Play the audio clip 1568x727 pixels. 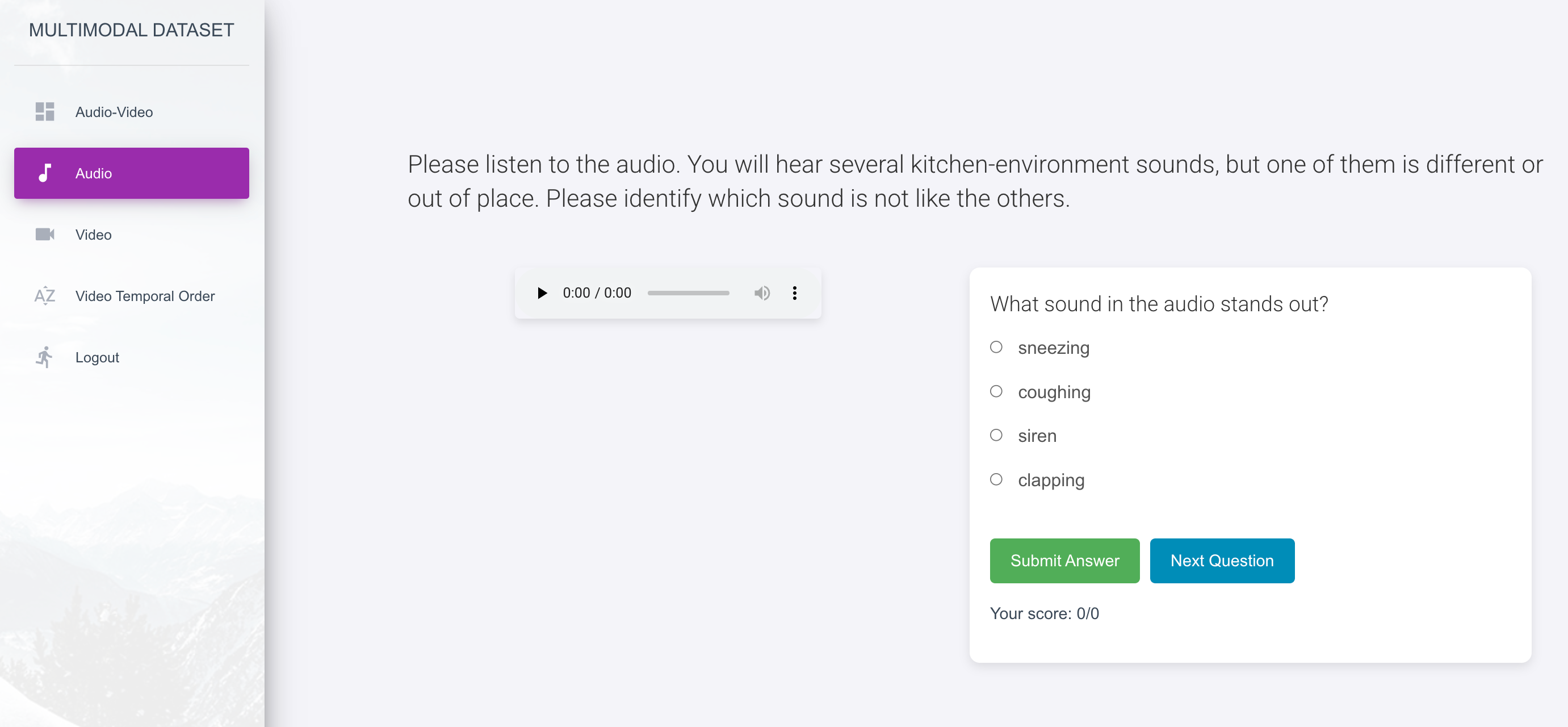tap(542, 293)
